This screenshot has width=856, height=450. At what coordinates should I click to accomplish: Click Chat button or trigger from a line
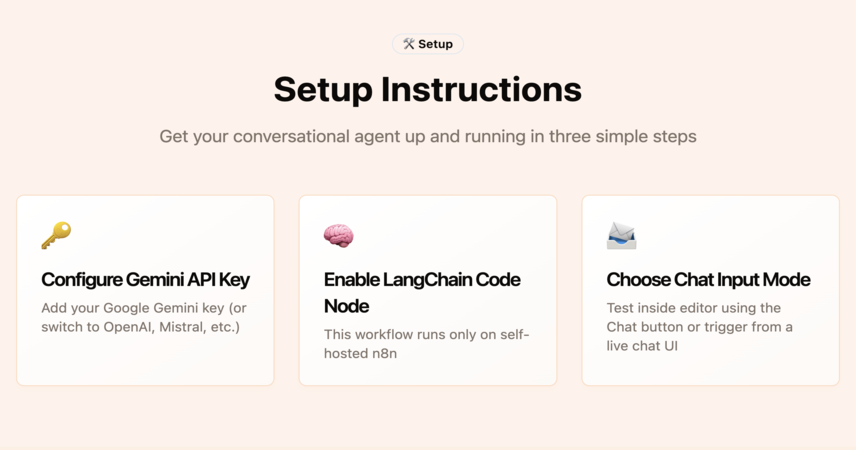click(699, 327)
